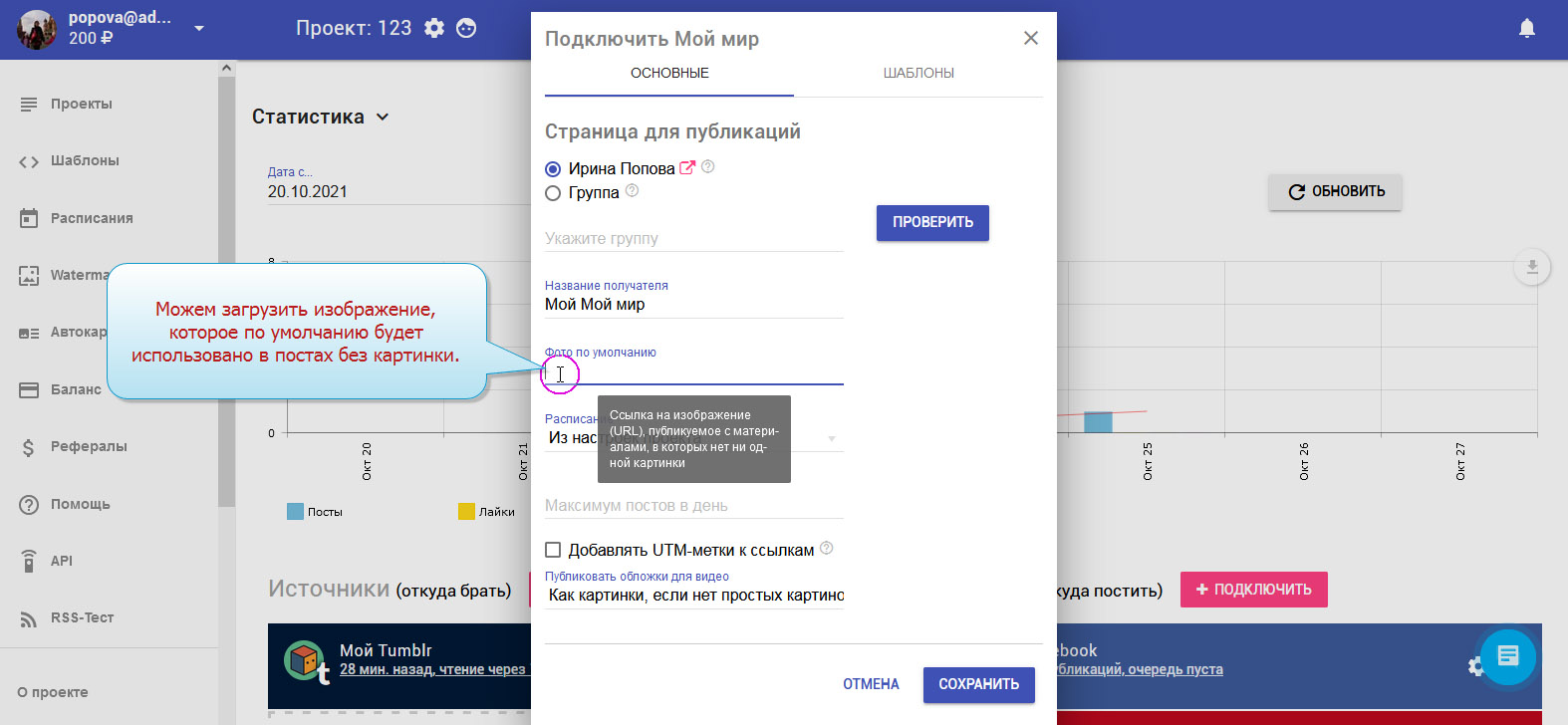The image size is (1568, 725).
Task: Click the Сохранить button
Action: tap(978, 684)
